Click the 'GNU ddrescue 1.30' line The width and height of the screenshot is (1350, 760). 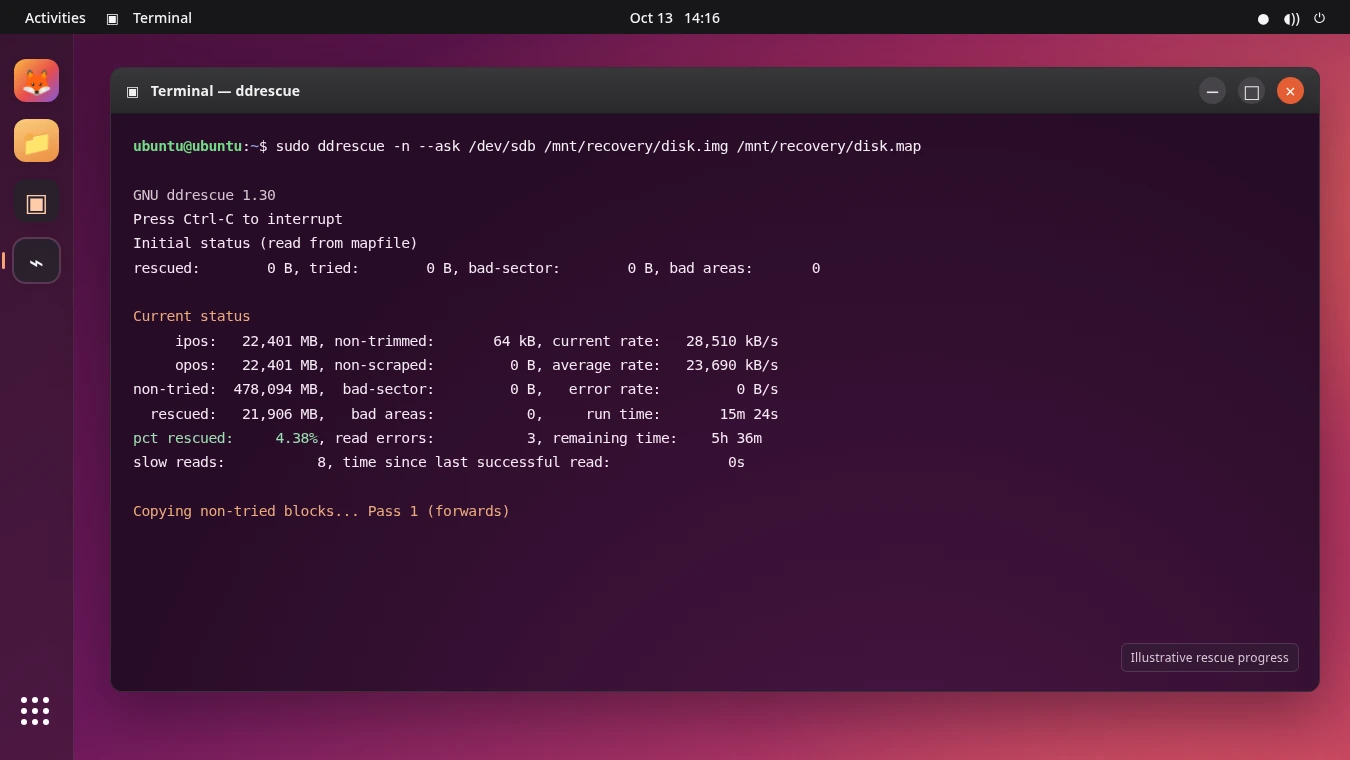tap(204, 195)
